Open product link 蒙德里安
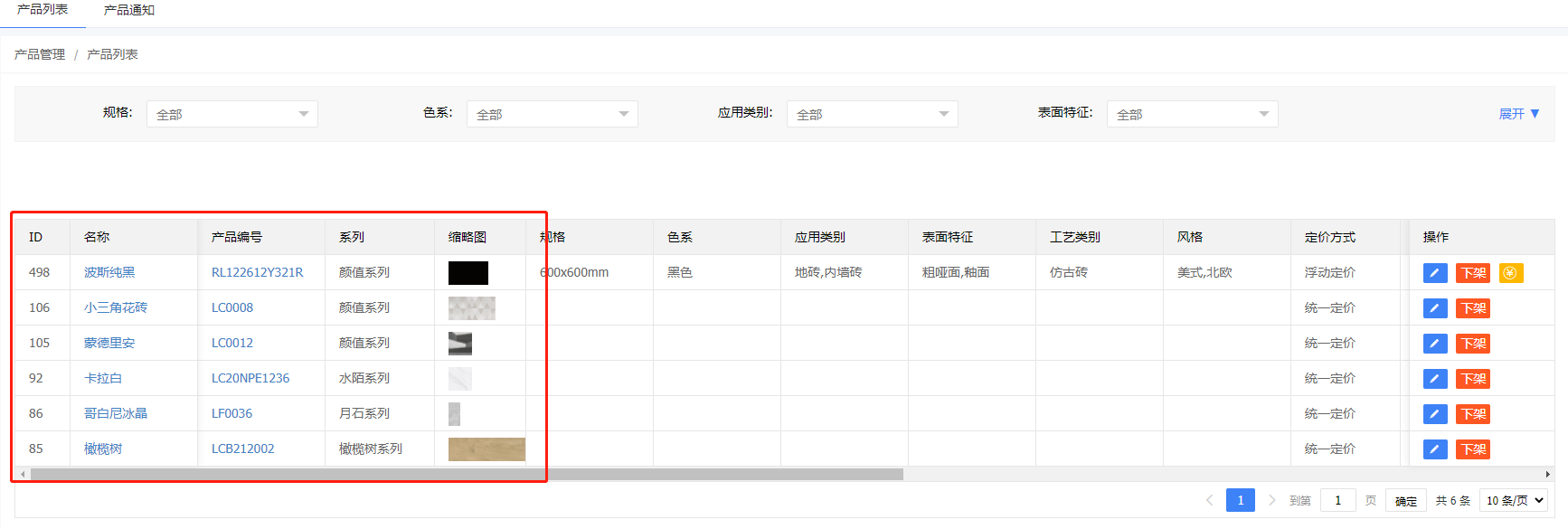 coord(109,343)
